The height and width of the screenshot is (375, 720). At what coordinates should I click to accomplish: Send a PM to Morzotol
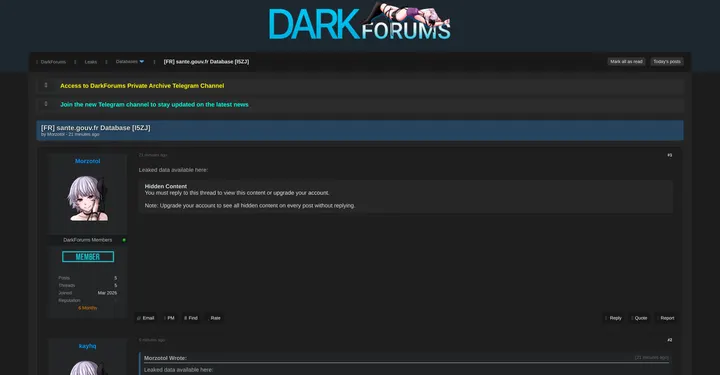[x=169, y=318]
